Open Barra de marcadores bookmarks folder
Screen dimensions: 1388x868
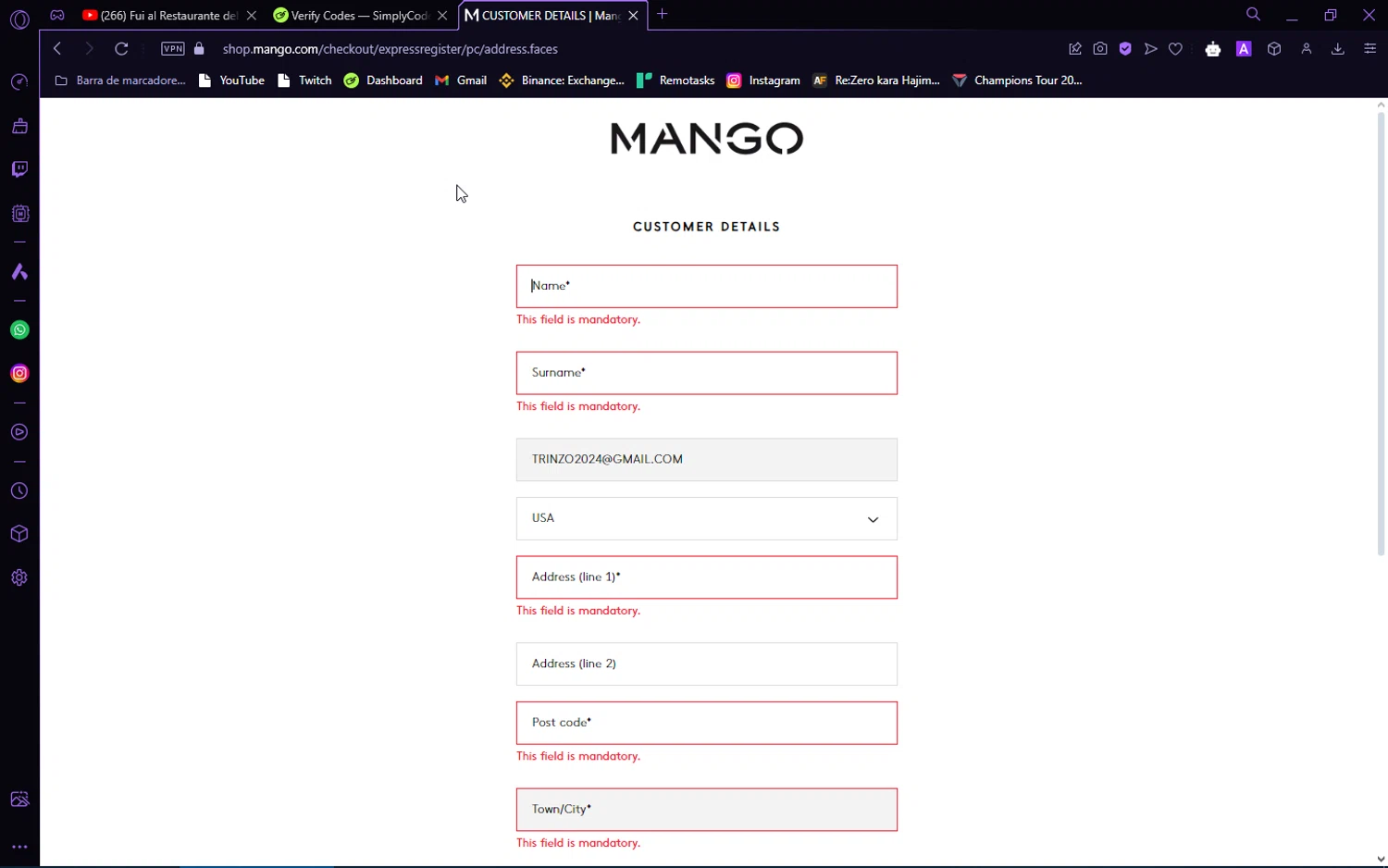(x=120, y=81)
